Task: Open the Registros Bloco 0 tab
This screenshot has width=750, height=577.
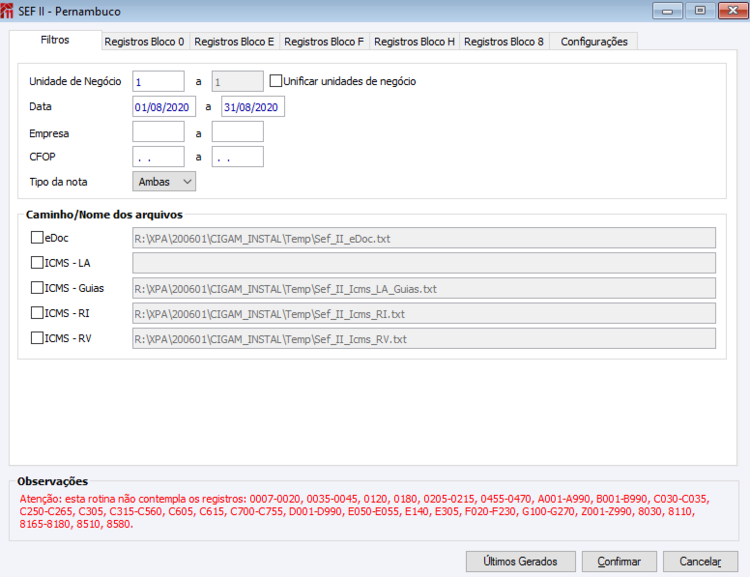Action: [144, 42]
